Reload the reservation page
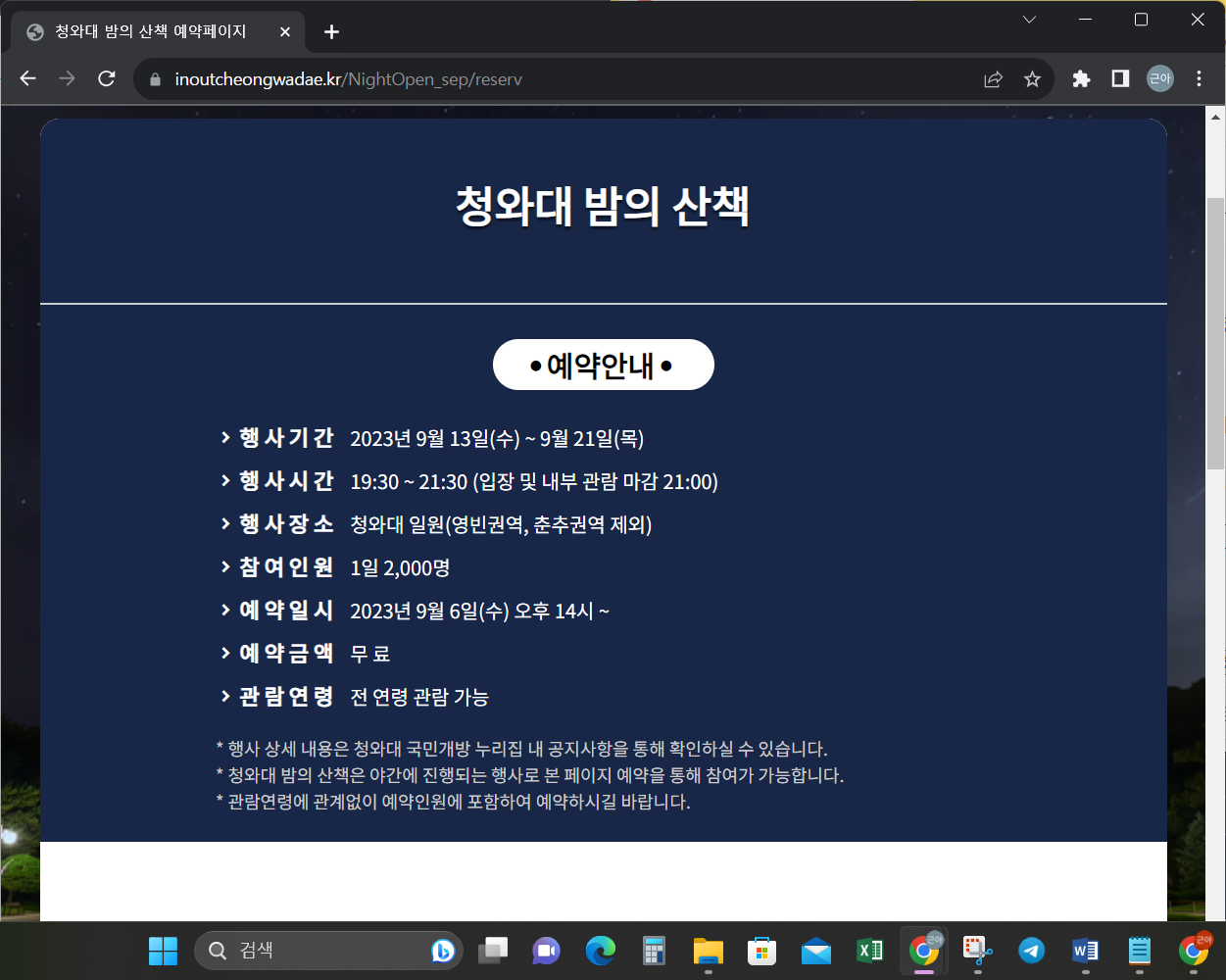This screenshot has width=1226, height=980. point(106,79)
